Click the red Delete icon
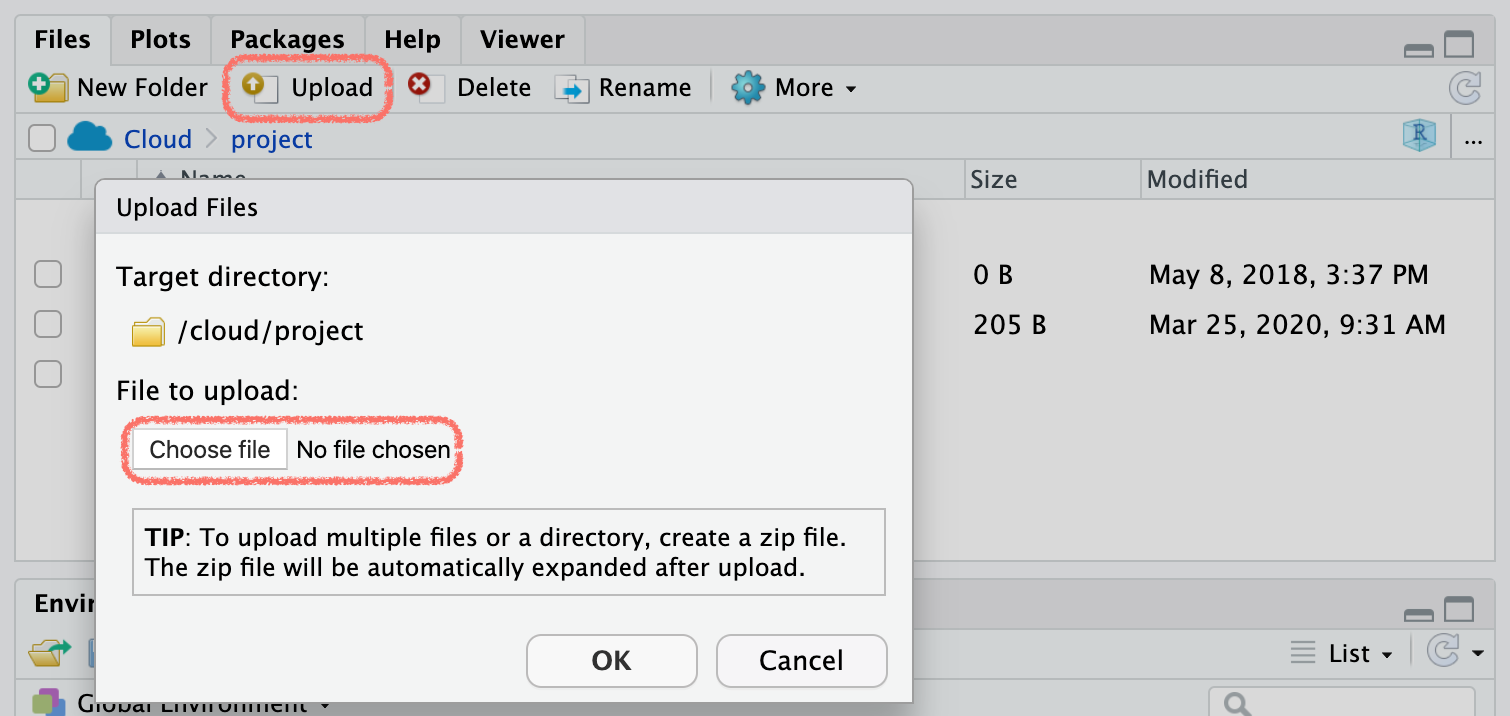The width and height of the screenshot is (1510, 716). [x=421, y=87]
